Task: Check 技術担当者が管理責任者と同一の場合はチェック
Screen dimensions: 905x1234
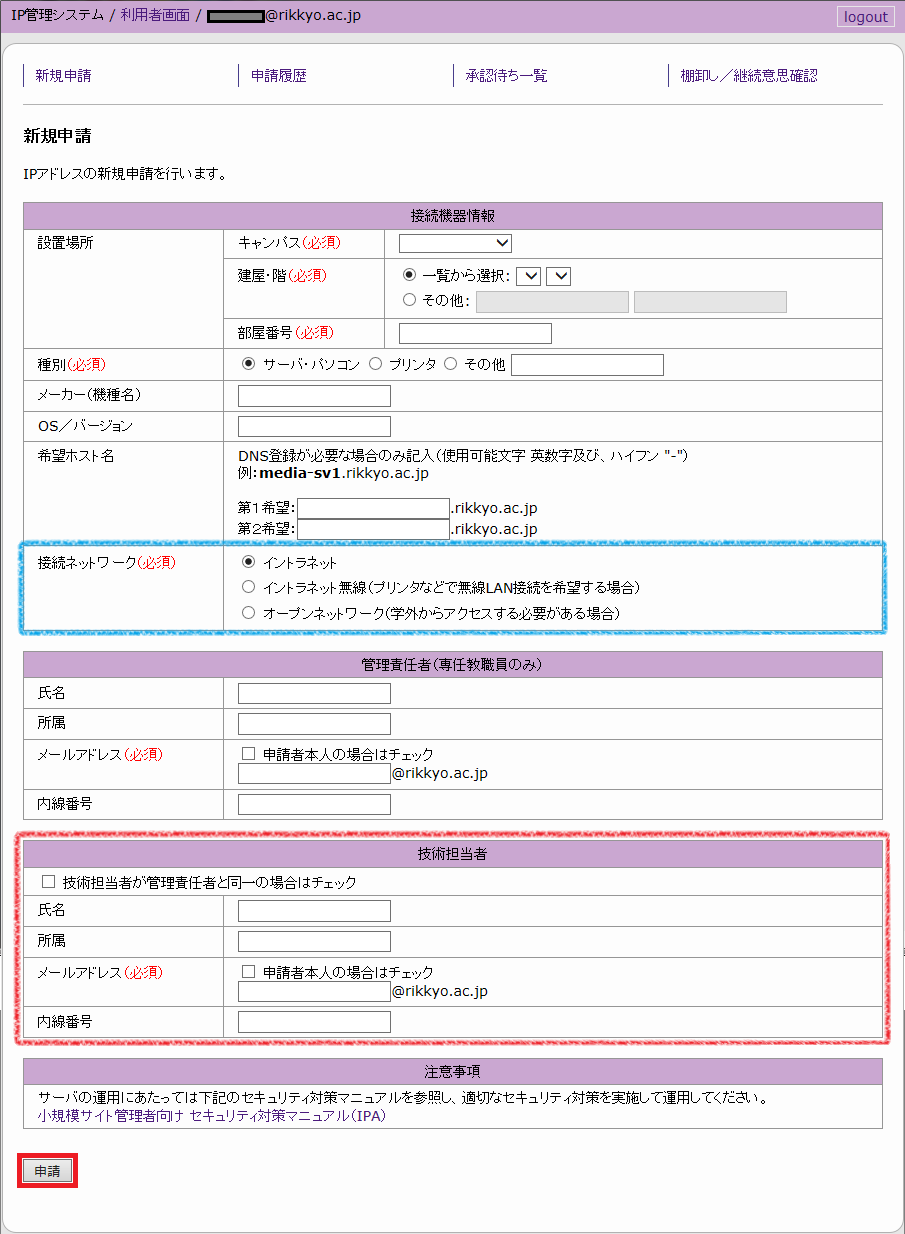Action: [x=48, y=882]
